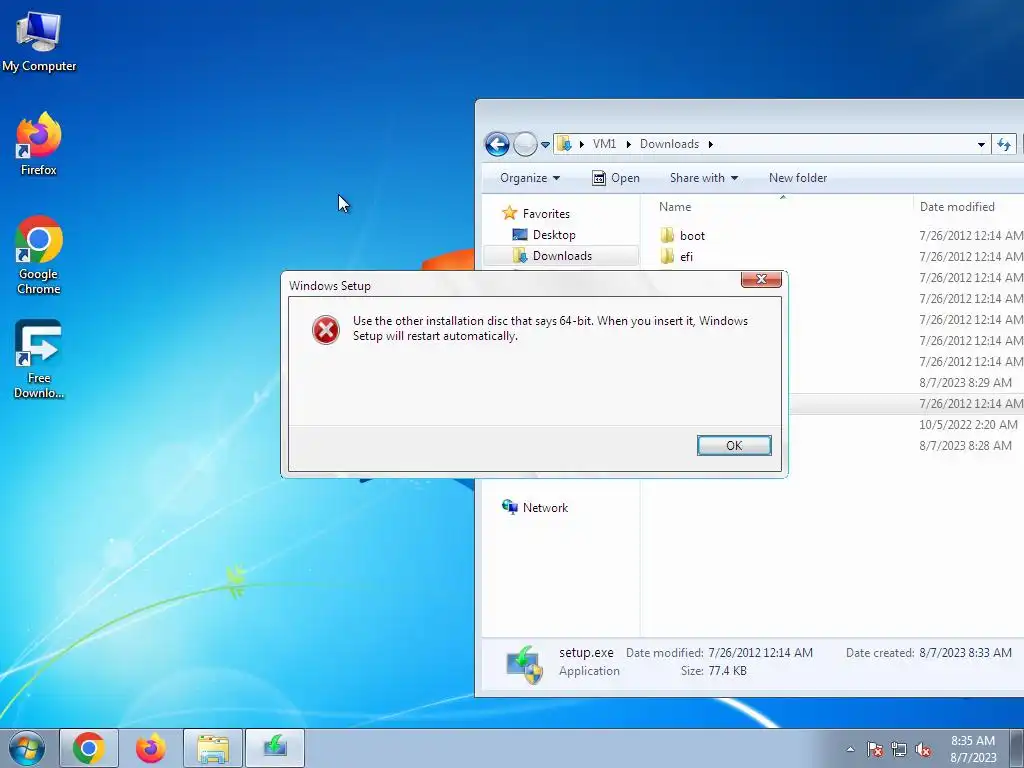Open the address bar history dropdown

(x=981, y=145)
